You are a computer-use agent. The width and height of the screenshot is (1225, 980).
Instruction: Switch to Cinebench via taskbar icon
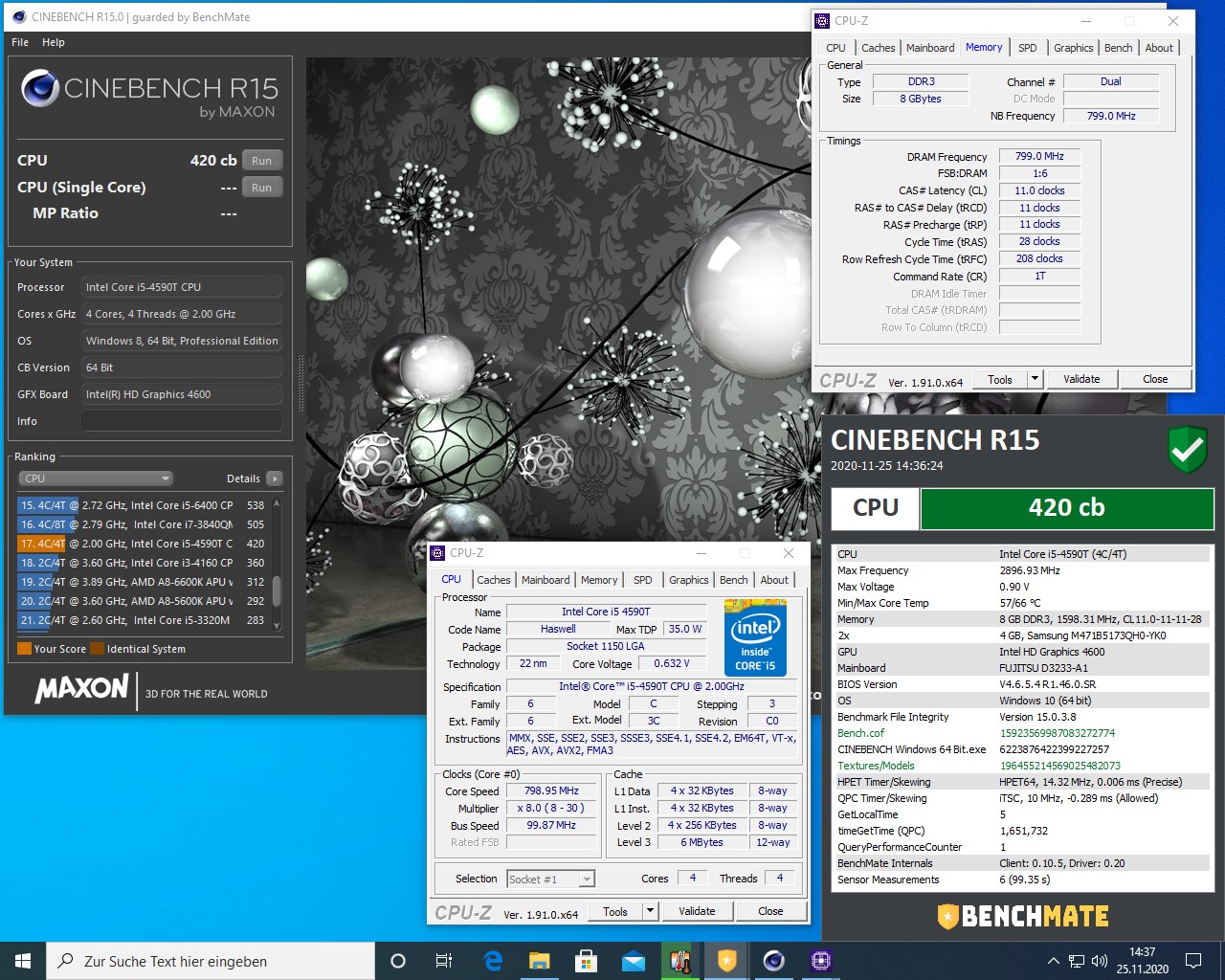coord(774,961)
